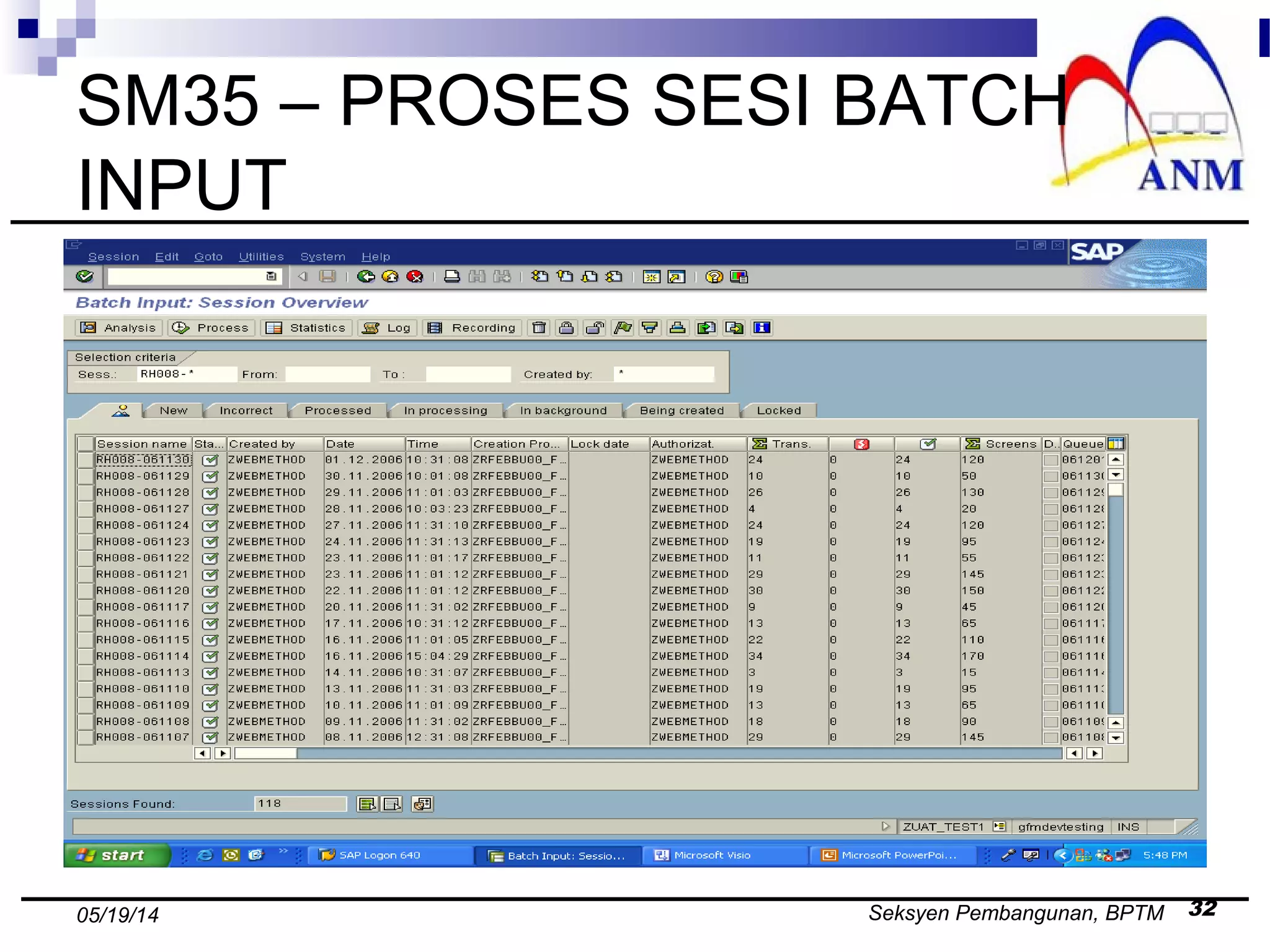Select row checkbox for session RH008-061129
Image resolution: width=1270 pixels, height=952 pixels.
[86, 476]
